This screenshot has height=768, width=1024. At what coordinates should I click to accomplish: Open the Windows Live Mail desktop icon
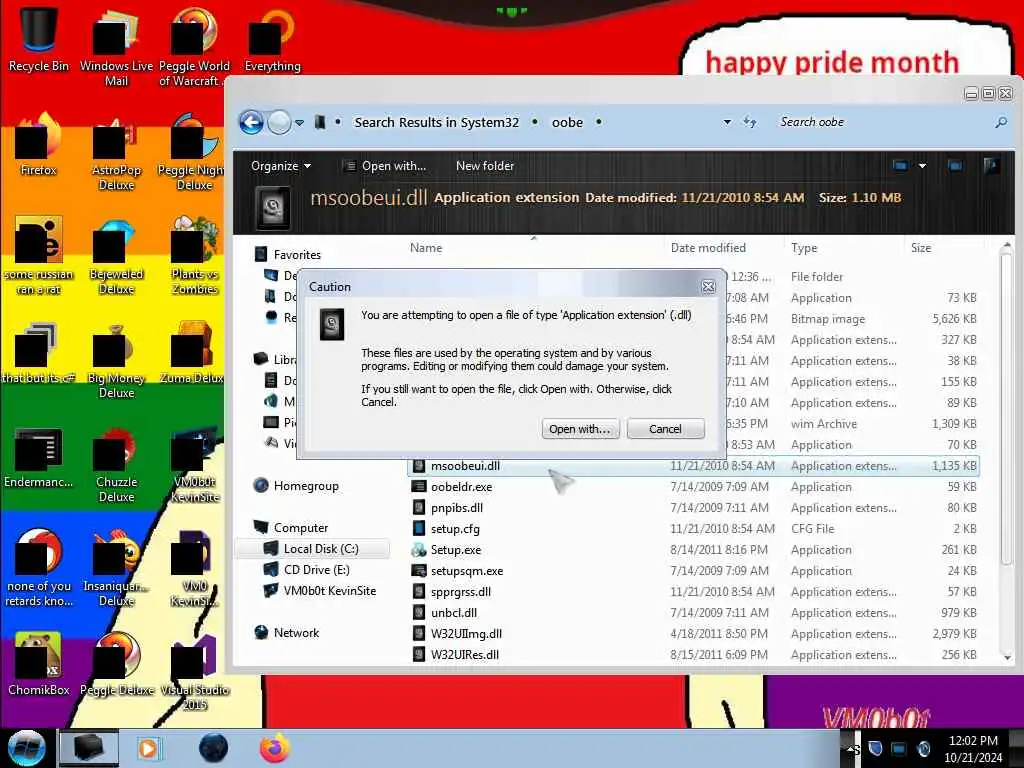(x=116, y=46)
